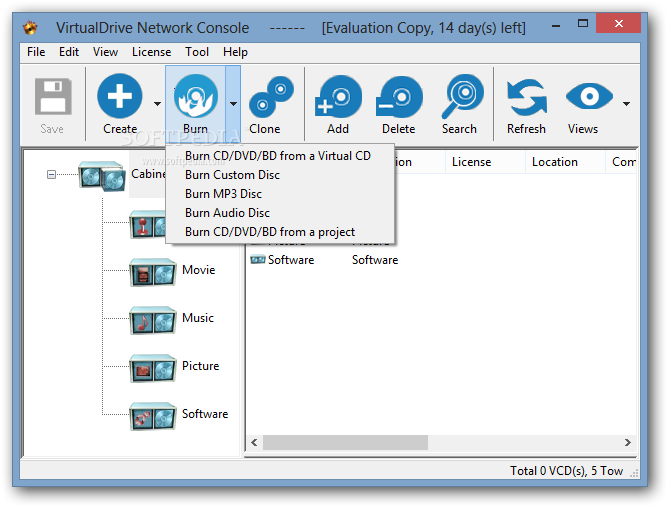Click the Software row icon in list
Viewport: 668px width, 507px height.
[x=258, y=259]
